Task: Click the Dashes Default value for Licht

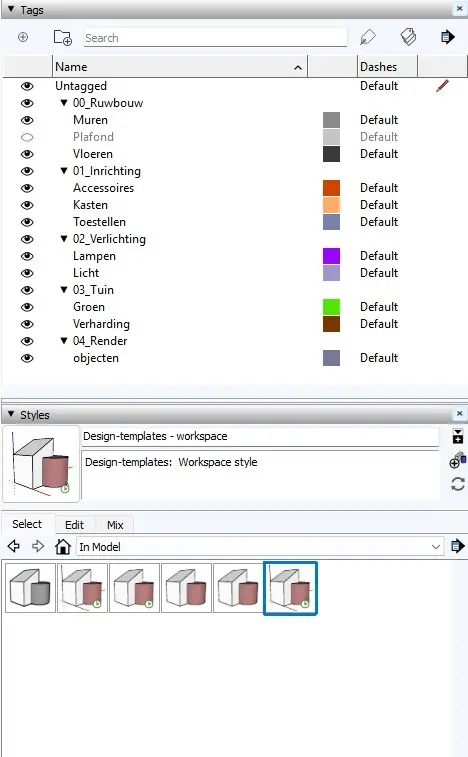Action: (379, 273)
